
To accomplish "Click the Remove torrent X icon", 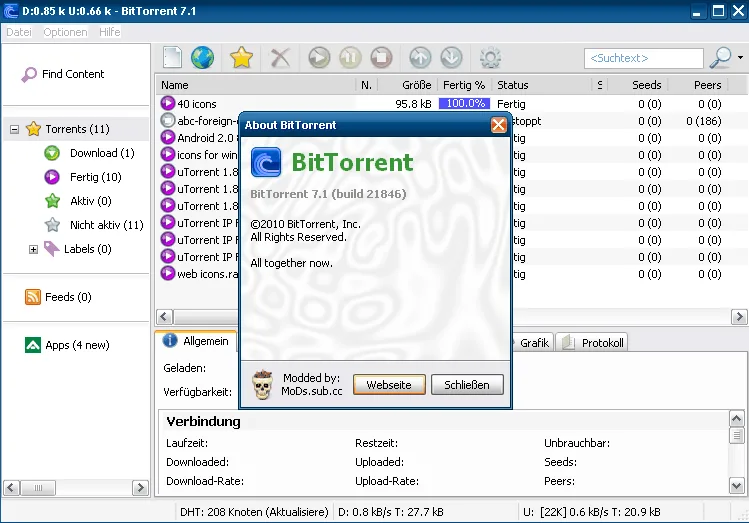I will [280, 58].
